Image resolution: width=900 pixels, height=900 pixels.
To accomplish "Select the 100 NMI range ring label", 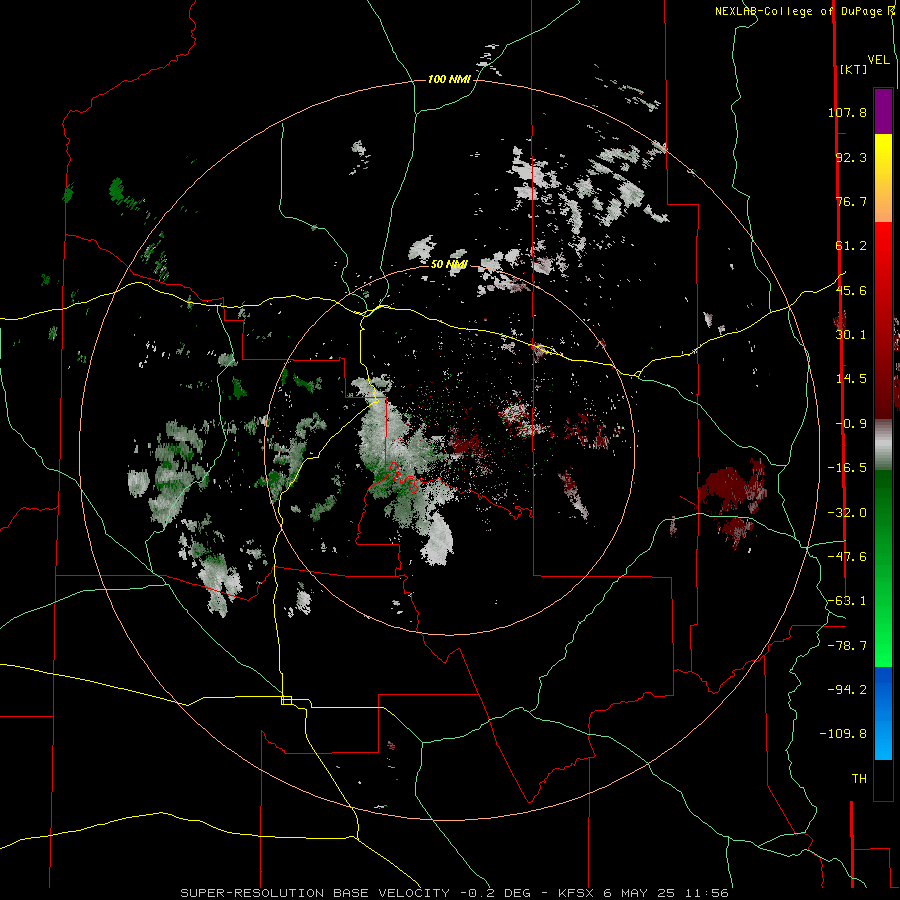I will [x=449, y=79].
